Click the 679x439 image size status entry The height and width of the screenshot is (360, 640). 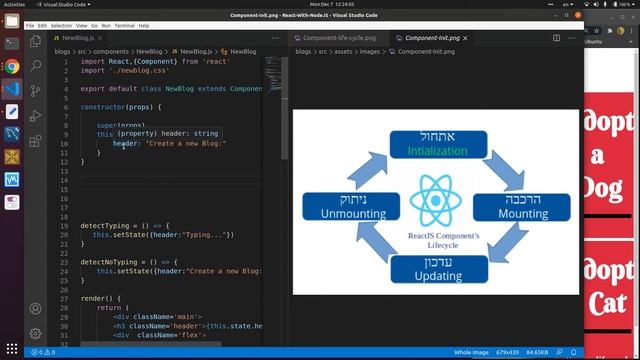[507, 352]
